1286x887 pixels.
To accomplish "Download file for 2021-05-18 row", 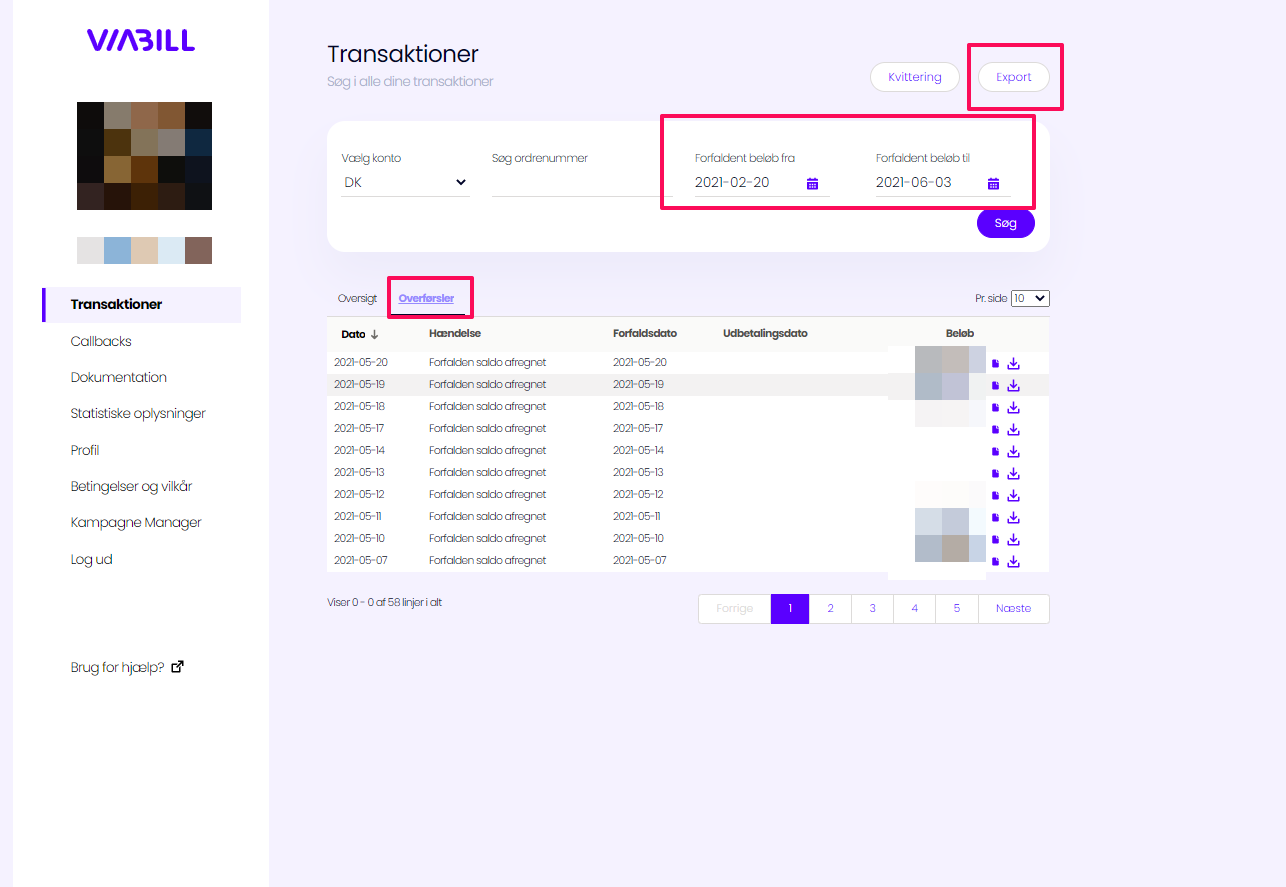I will pos(1013,407).
